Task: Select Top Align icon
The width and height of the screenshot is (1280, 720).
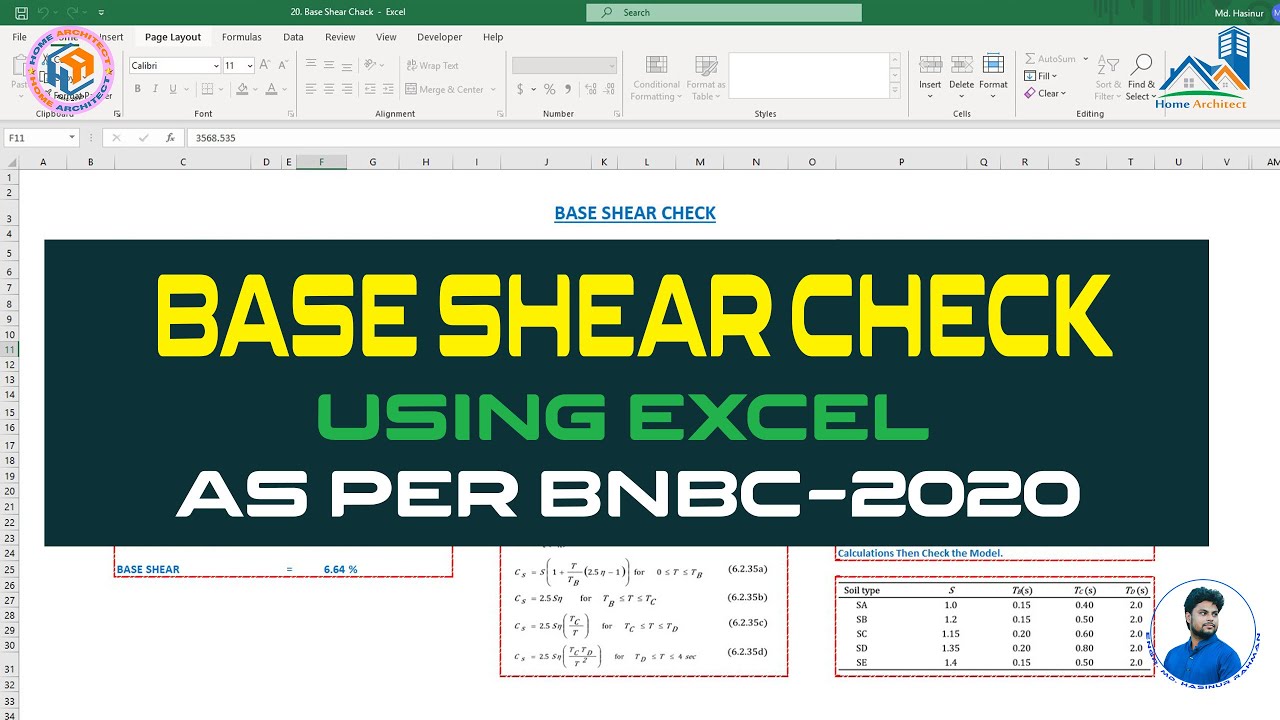Action: [311, 65]
